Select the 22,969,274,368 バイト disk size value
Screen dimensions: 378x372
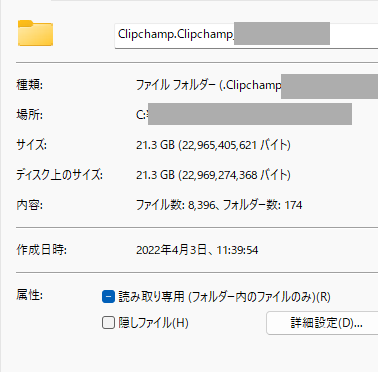pos(234,175)
